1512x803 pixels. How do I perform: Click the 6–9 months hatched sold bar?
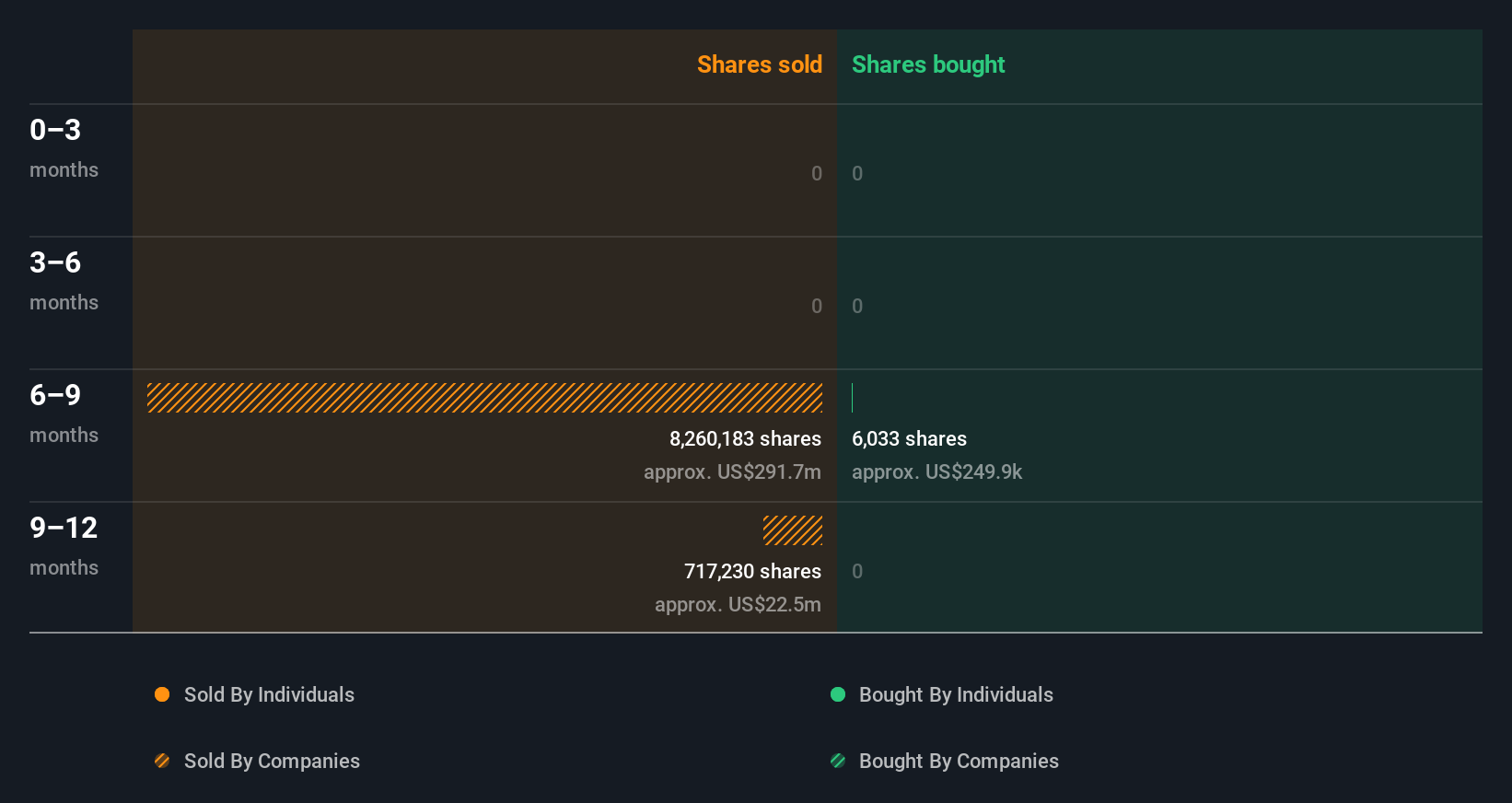(484, 398)
